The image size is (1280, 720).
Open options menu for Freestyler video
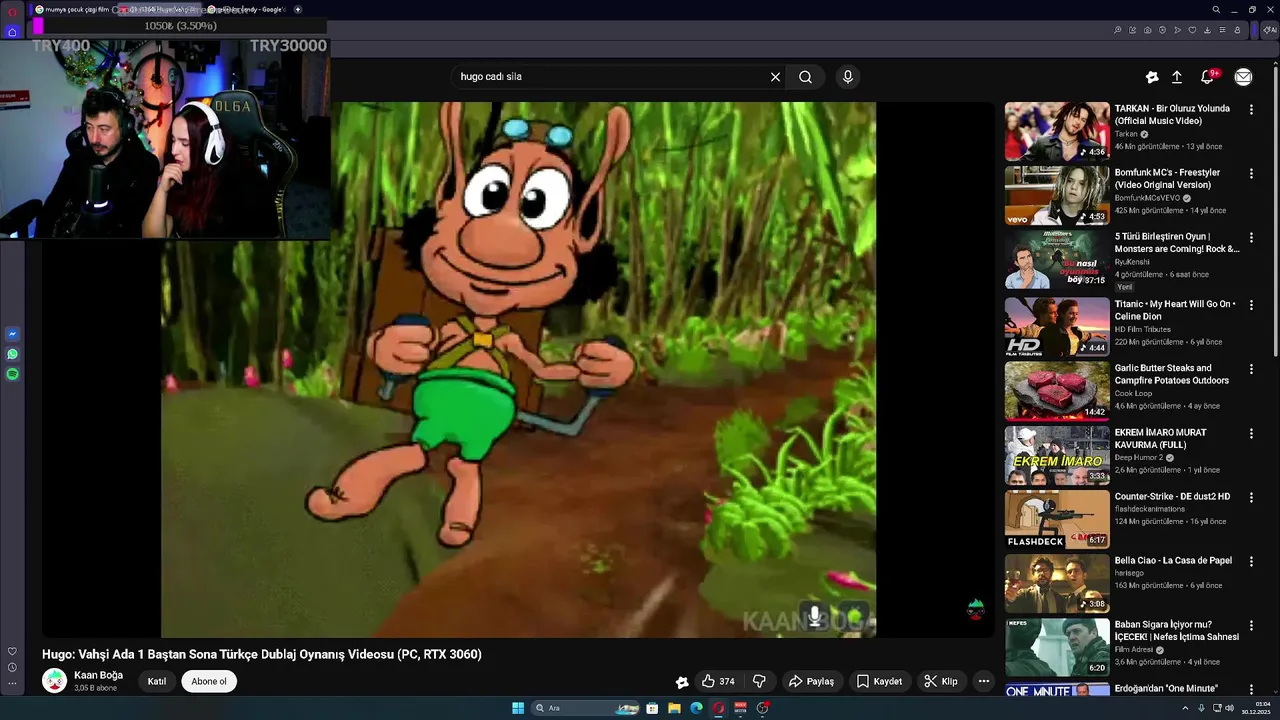(1251, 173)
